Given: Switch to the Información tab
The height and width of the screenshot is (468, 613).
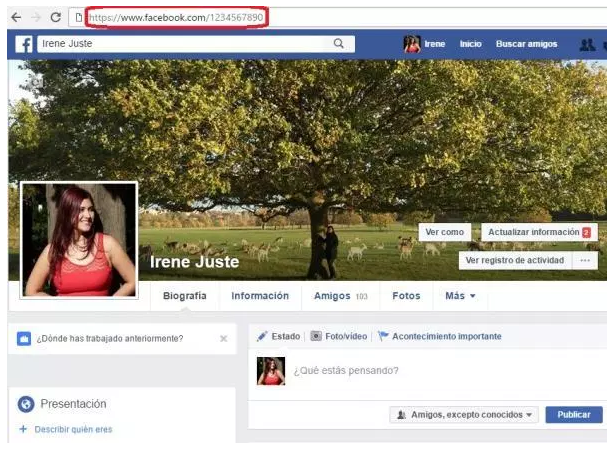Looking at the screenshot, I should [260, 296].
